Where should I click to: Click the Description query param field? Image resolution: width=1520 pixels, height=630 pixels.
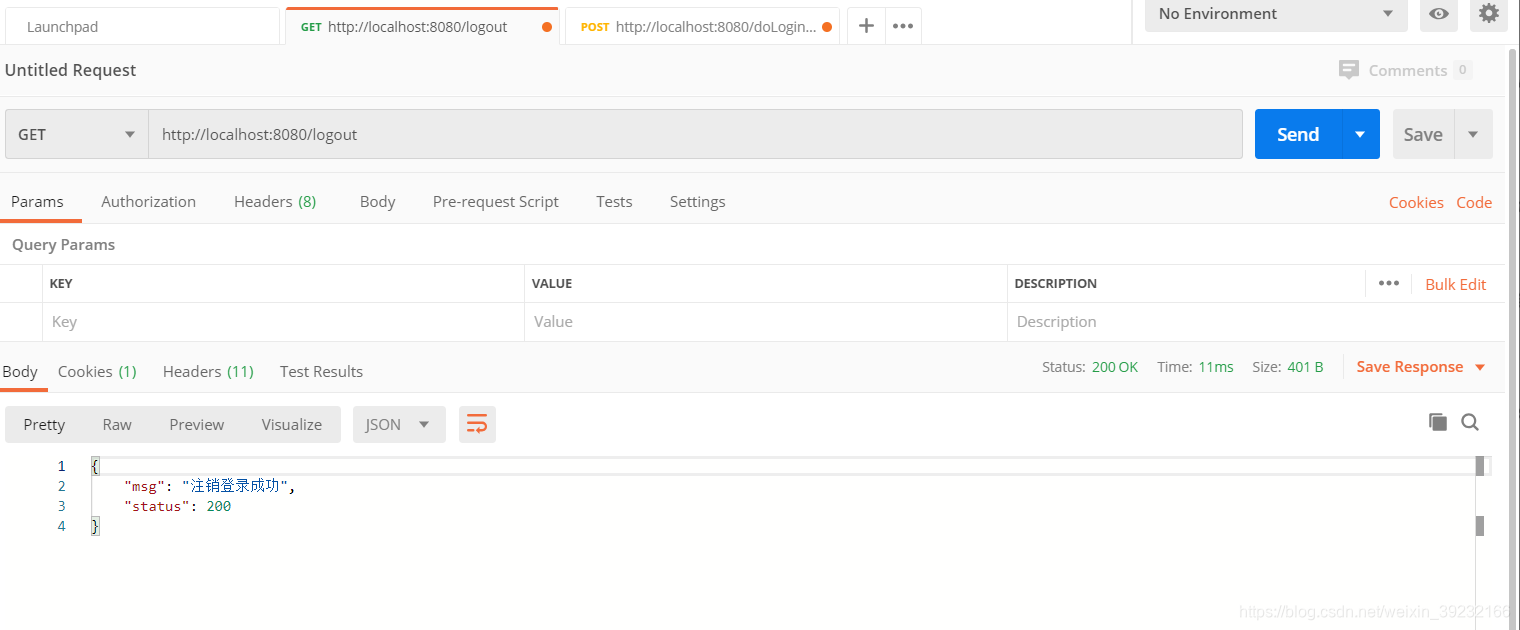click(x=1256, y=321)
